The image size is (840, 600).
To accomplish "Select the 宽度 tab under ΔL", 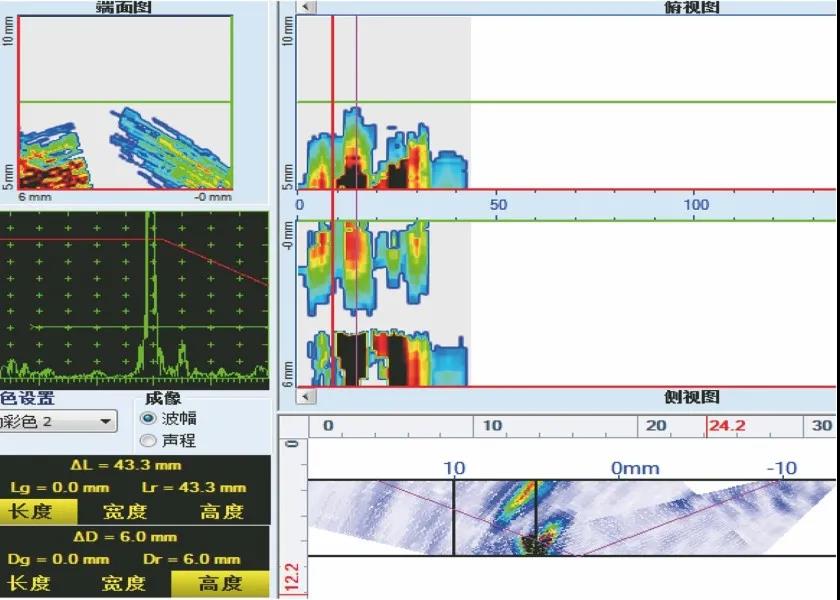I will 125,511.
